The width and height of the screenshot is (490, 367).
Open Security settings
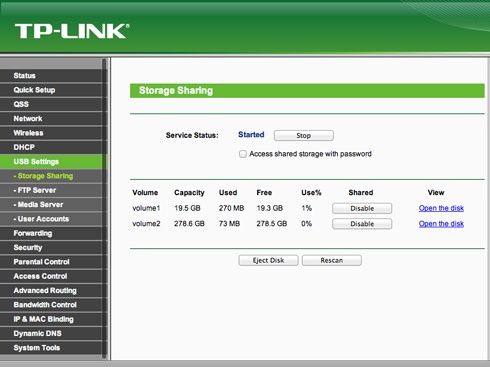tap(51, 248)
